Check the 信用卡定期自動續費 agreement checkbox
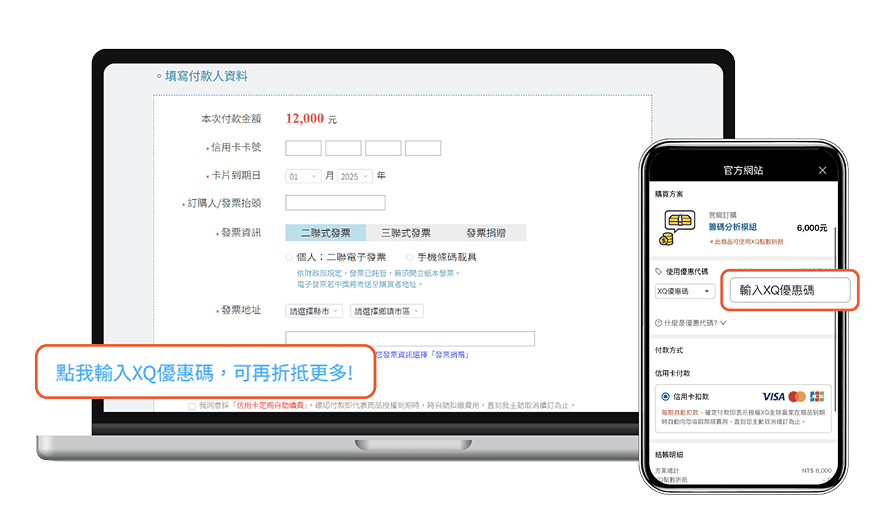 pyautogui.click(x=192, y=406)
